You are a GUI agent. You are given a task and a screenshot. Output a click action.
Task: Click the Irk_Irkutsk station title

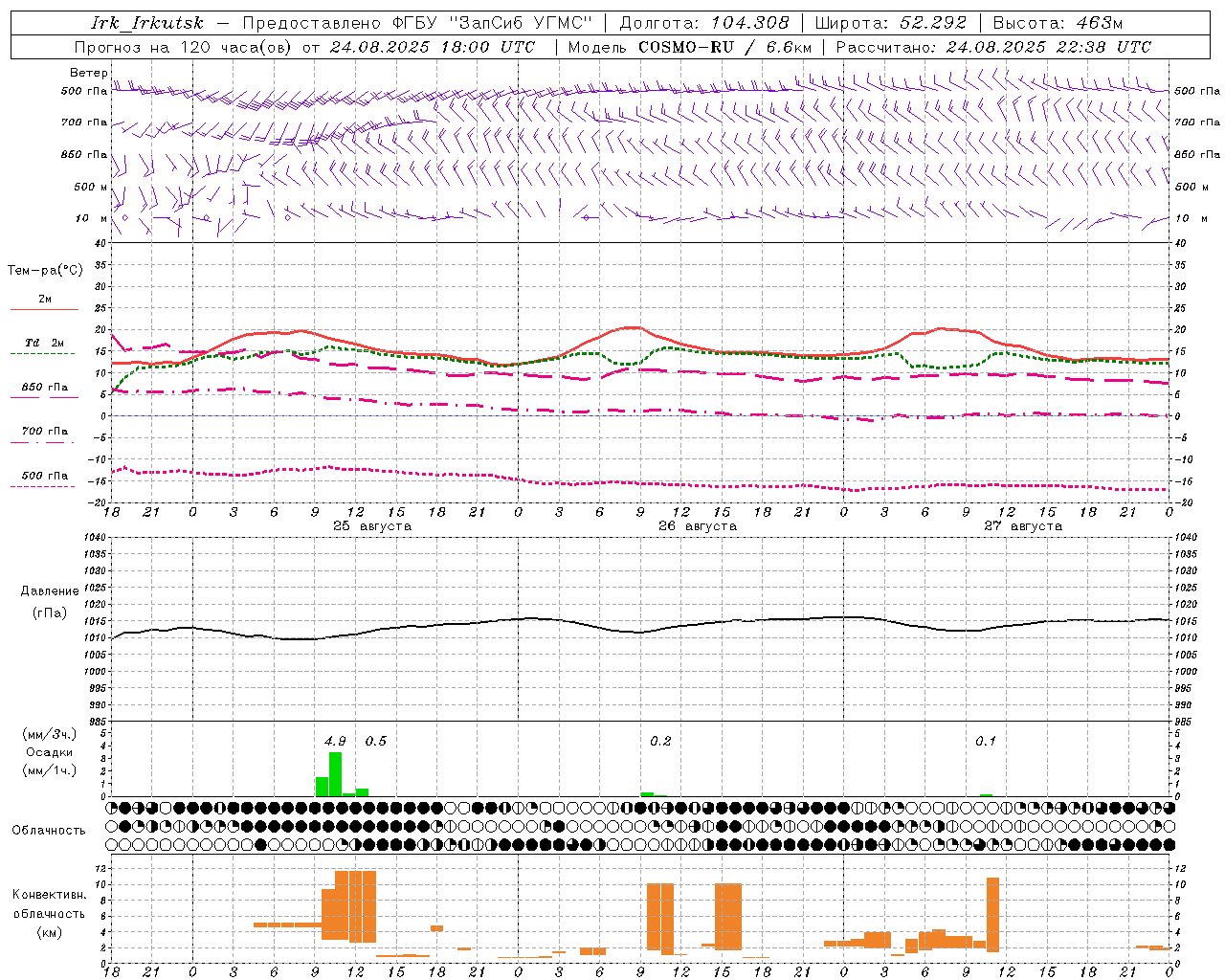(x=147, y=23)
